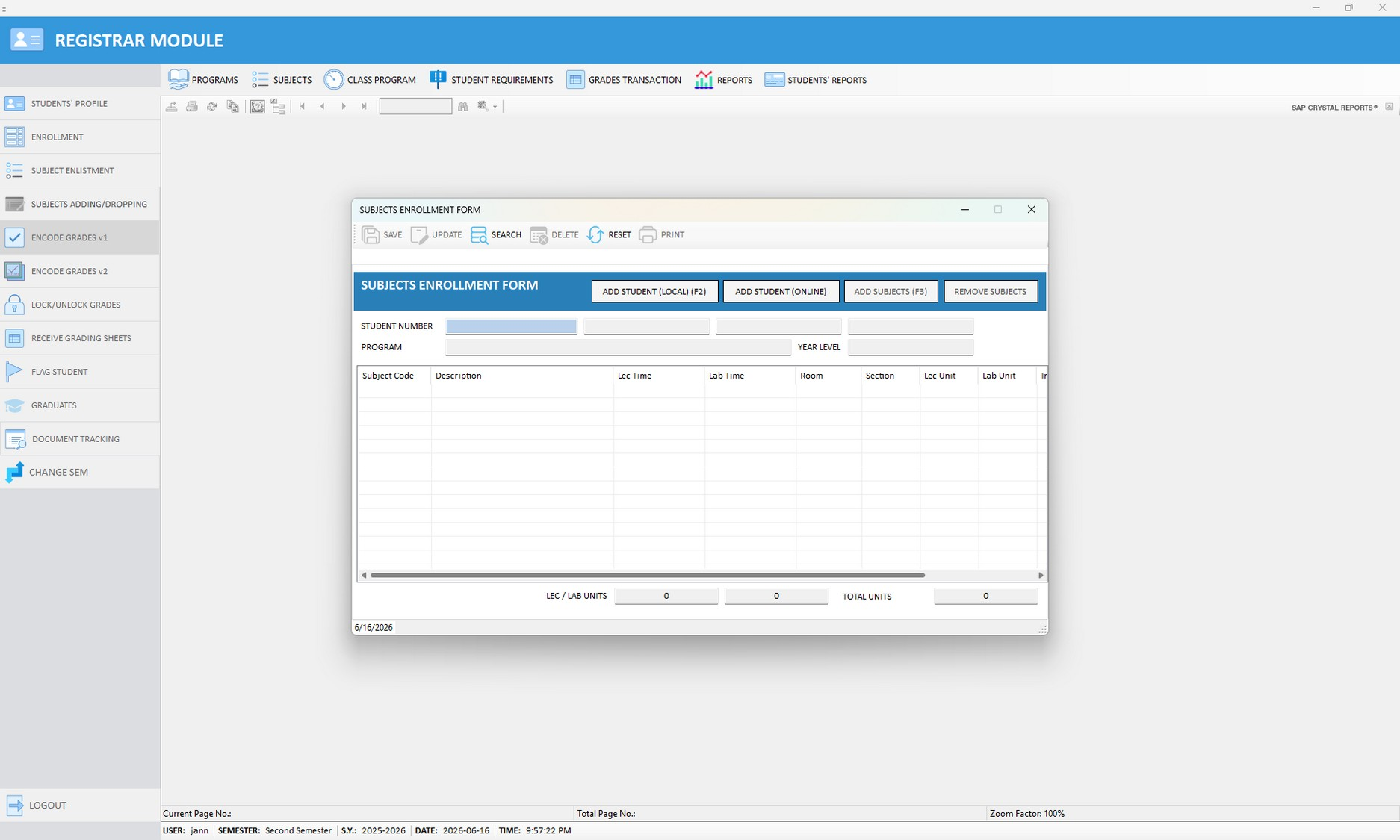The height and width of the screenshot is (840, 1400).
Task: Click Search in Subjects Enrollment Form
Action: pyautogui.click(x=496, y=234)
